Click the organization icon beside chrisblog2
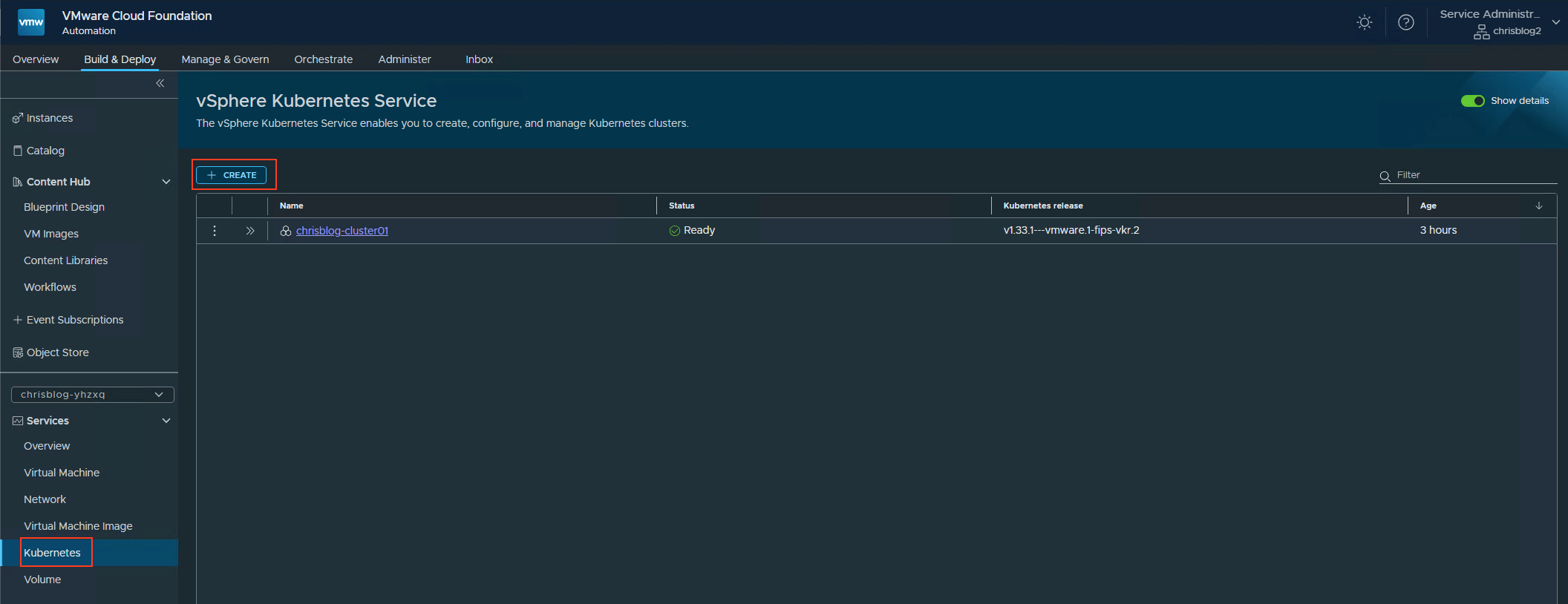 click(x=1482, y=32)
